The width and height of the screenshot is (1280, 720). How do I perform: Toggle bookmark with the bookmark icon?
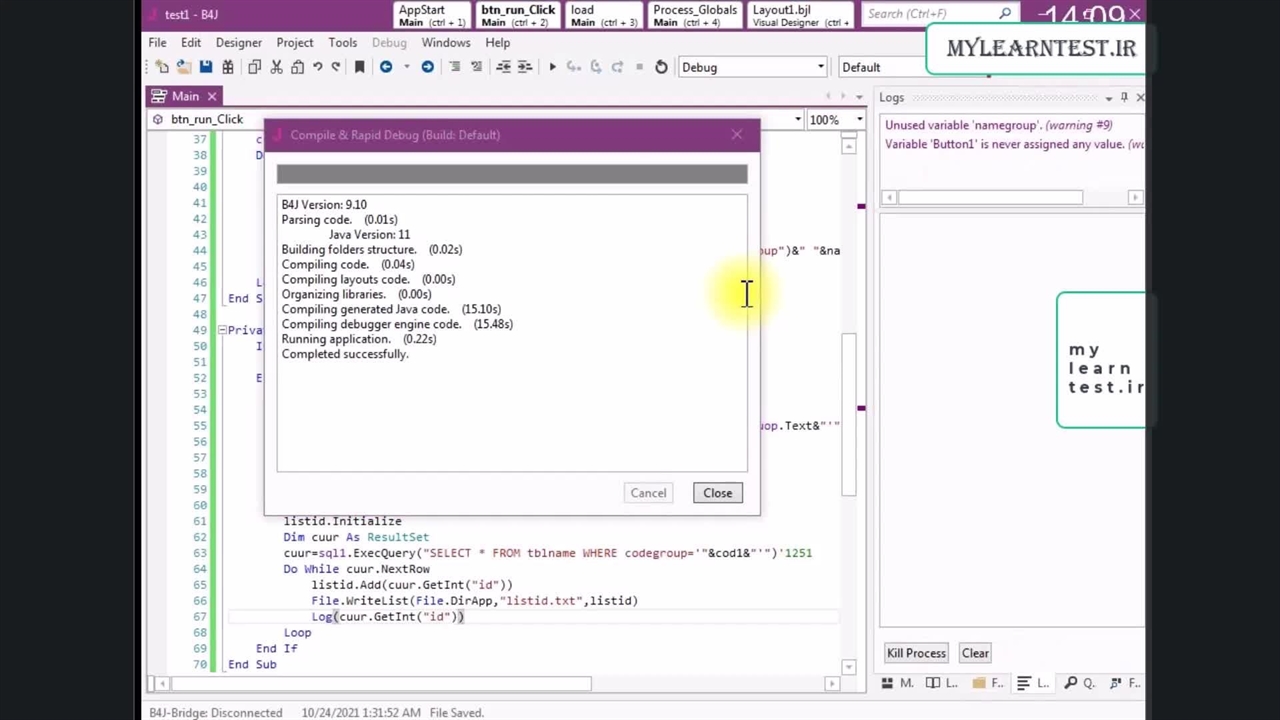tap(360, 67)
